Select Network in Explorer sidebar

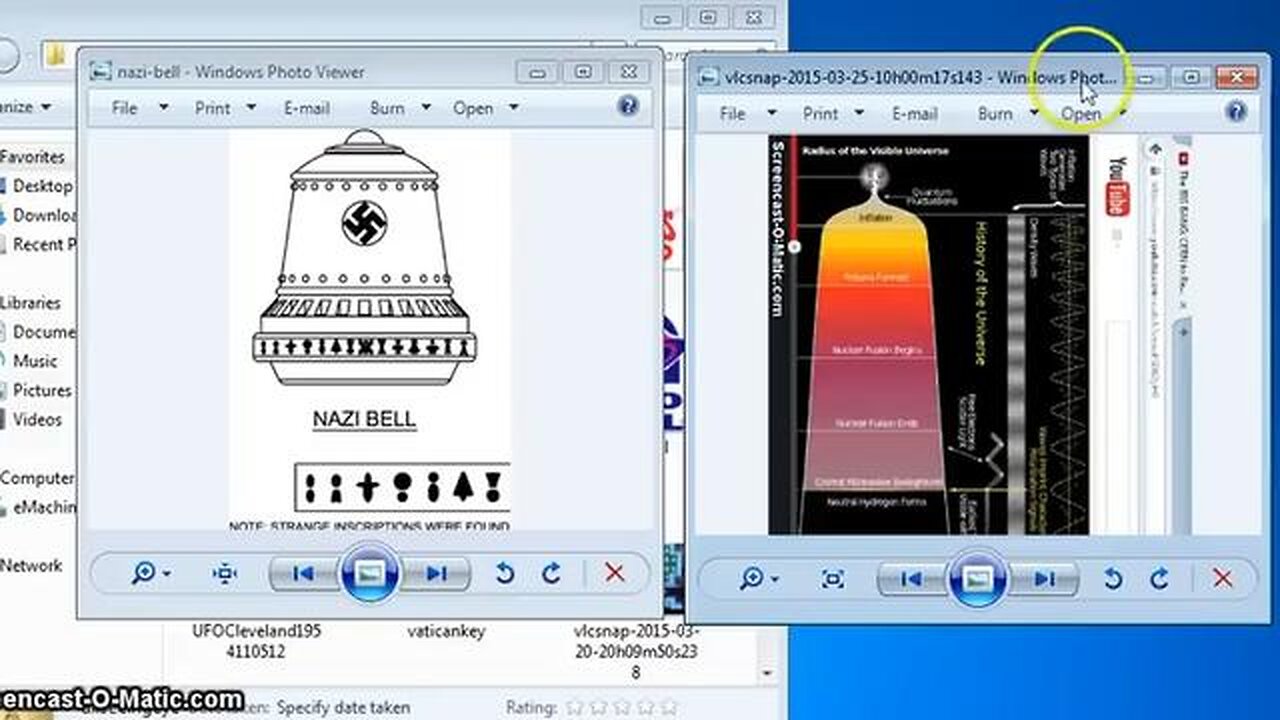pyautogui.click(x=31, y=566)
